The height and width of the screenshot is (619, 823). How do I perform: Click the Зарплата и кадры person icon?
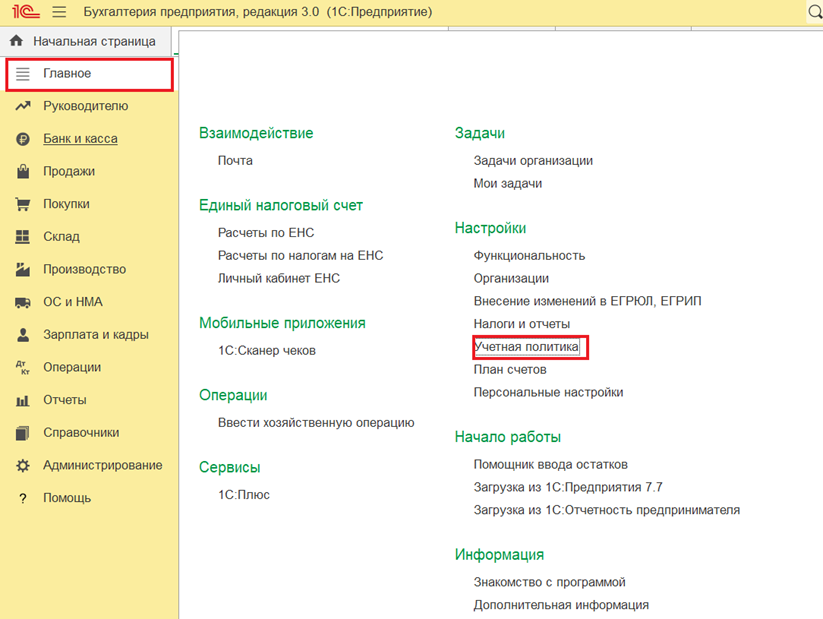tap(23, 335)
